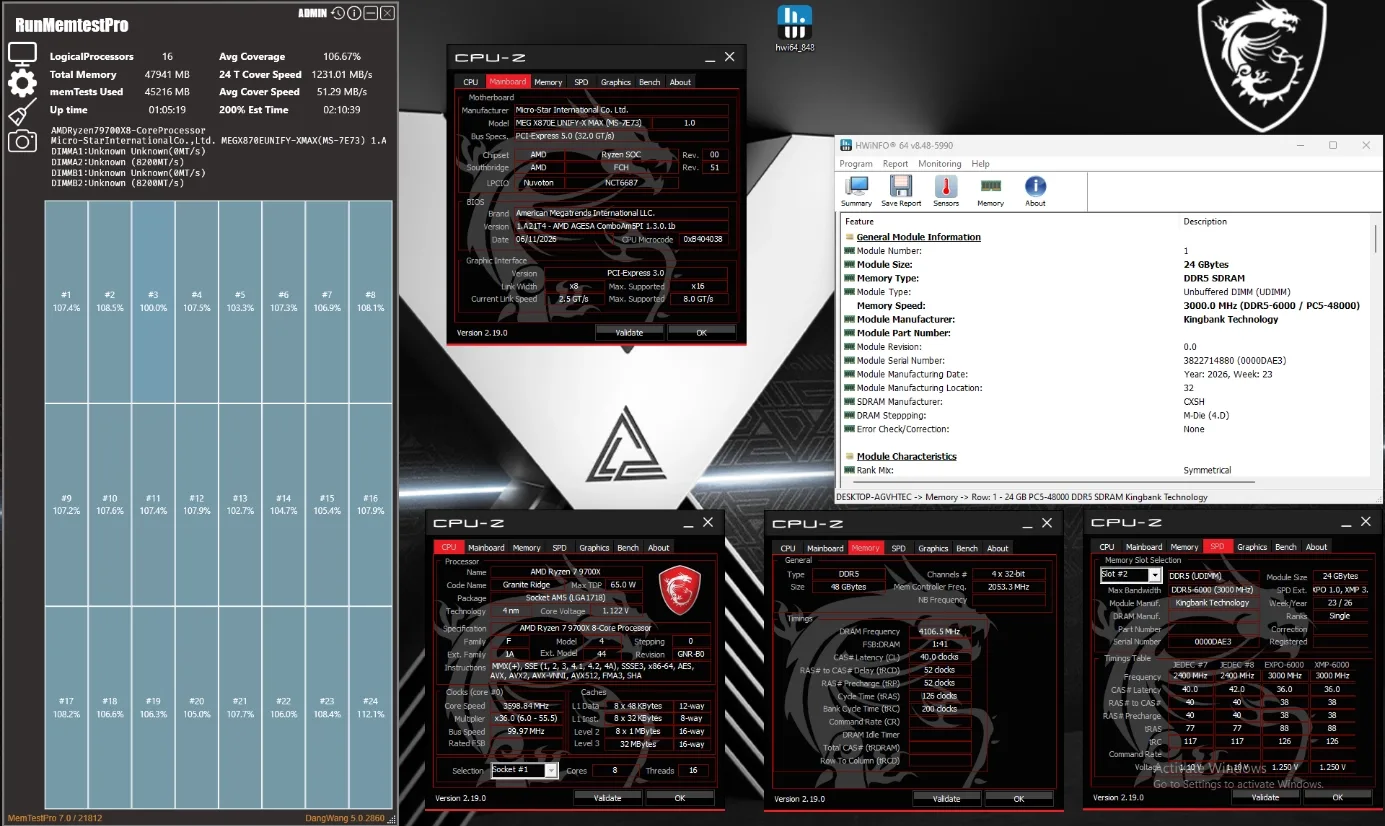The width and height of the screenshot is (1385, 826).
Task: Click the DIMMA2:Unknown (8200MT/s) line
Action: pyautogui.click(x=117, y=161)
